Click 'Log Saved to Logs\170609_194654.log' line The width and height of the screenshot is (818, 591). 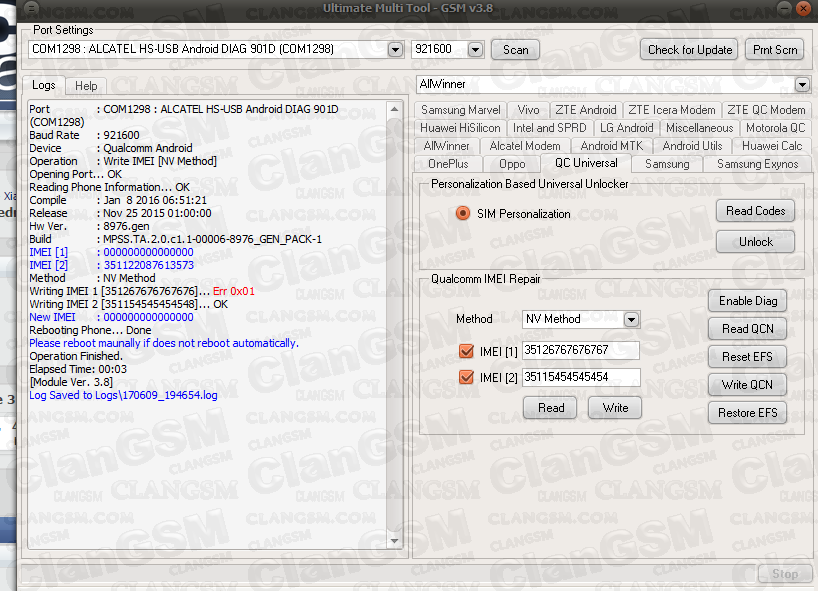[123, 395]
